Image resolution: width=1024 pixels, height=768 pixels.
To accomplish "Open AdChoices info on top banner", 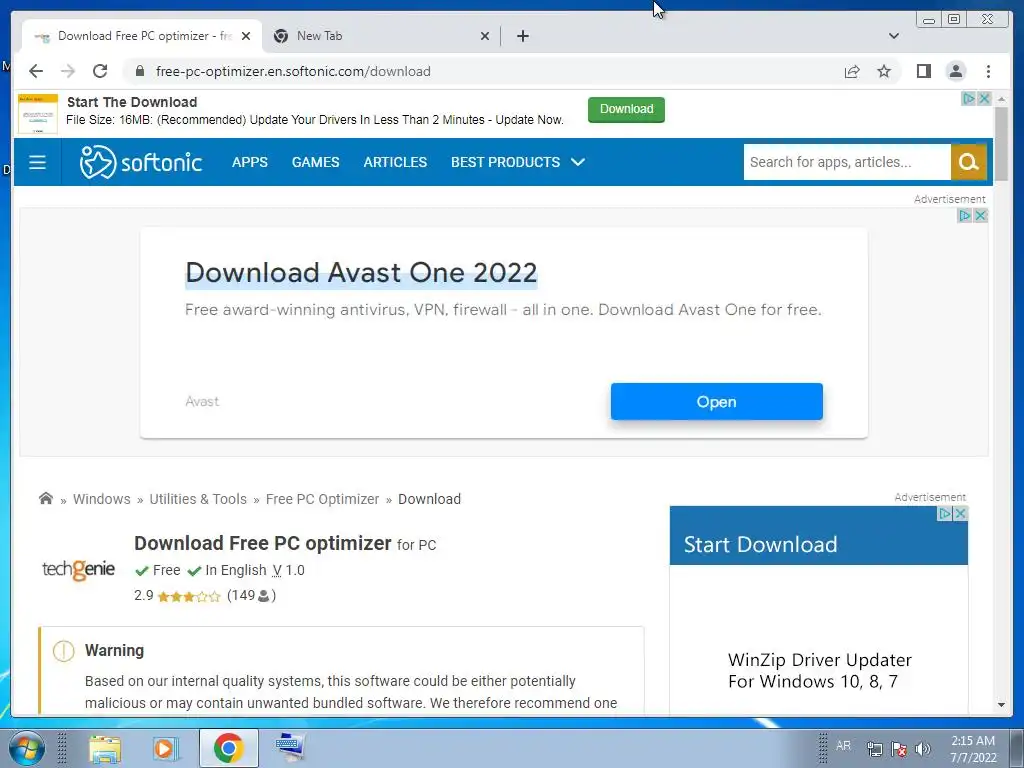I will 969,99.
